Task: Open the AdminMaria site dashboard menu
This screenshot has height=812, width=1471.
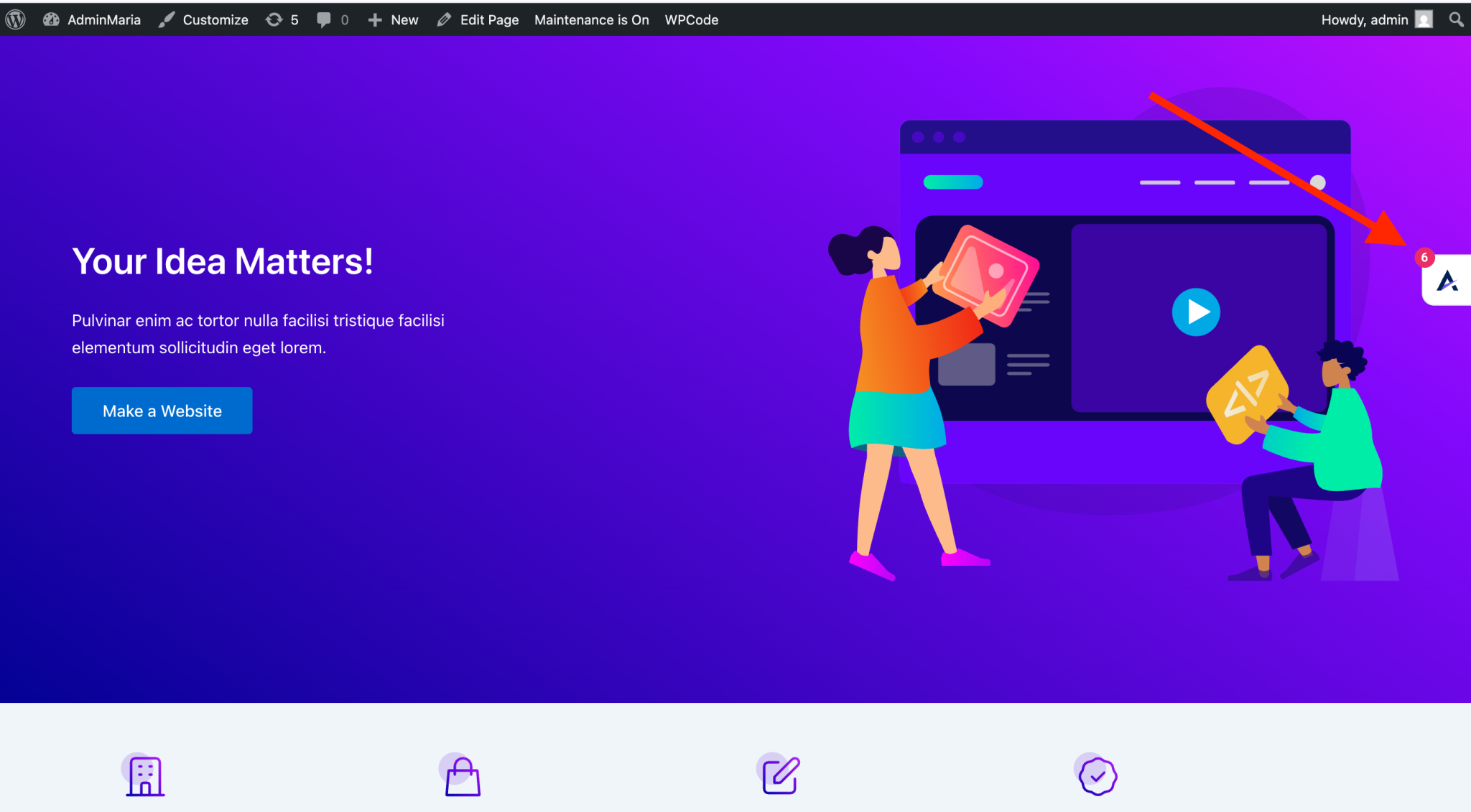Action: 92,19
